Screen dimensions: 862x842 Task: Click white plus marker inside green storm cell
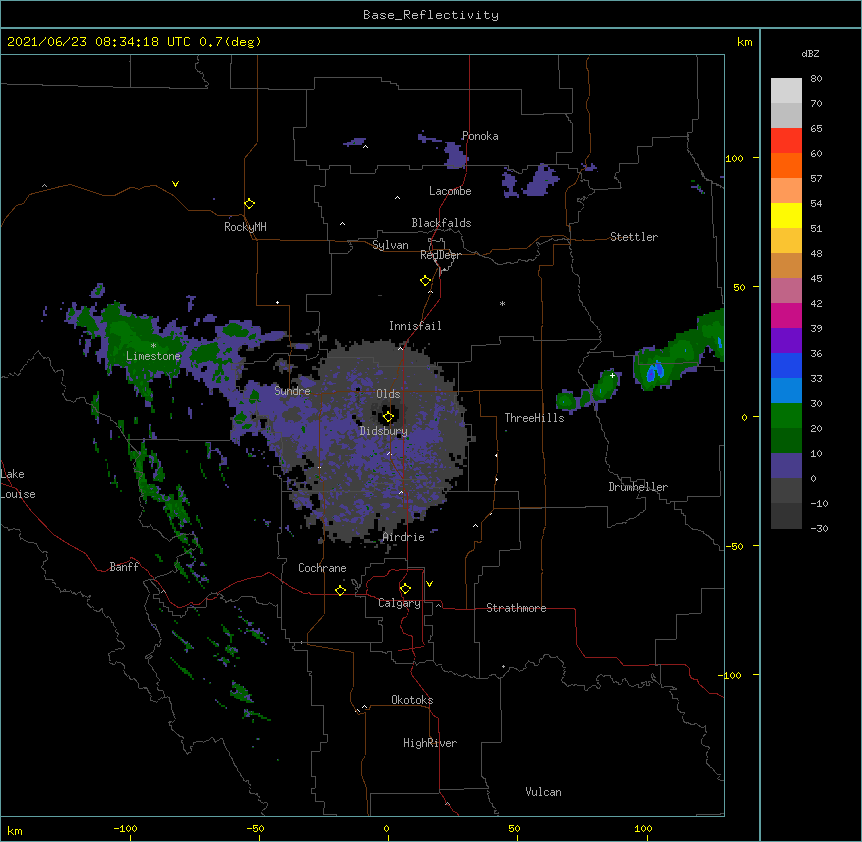612,375
